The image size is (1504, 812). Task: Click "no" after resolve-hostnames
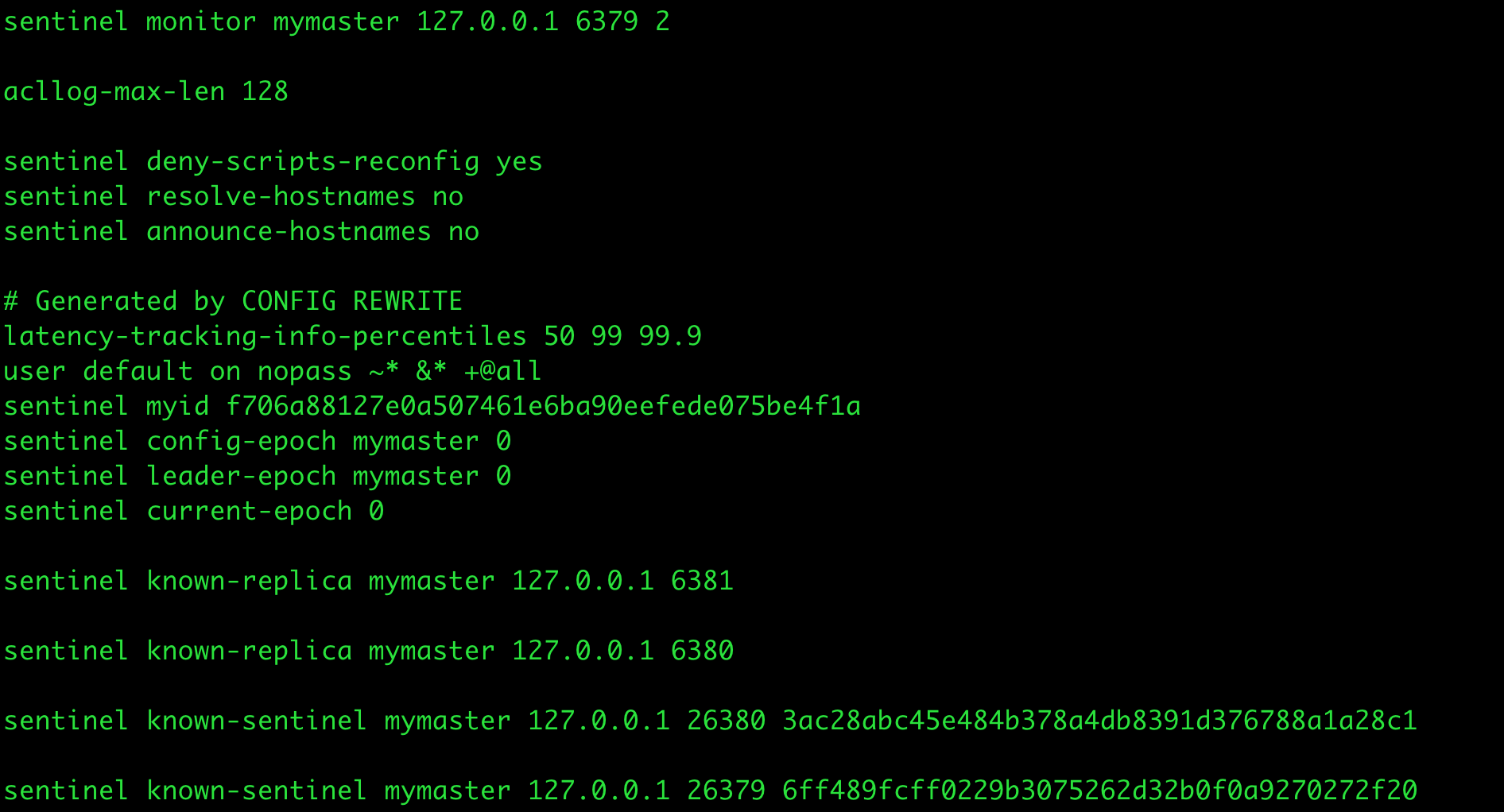[448, 196]
